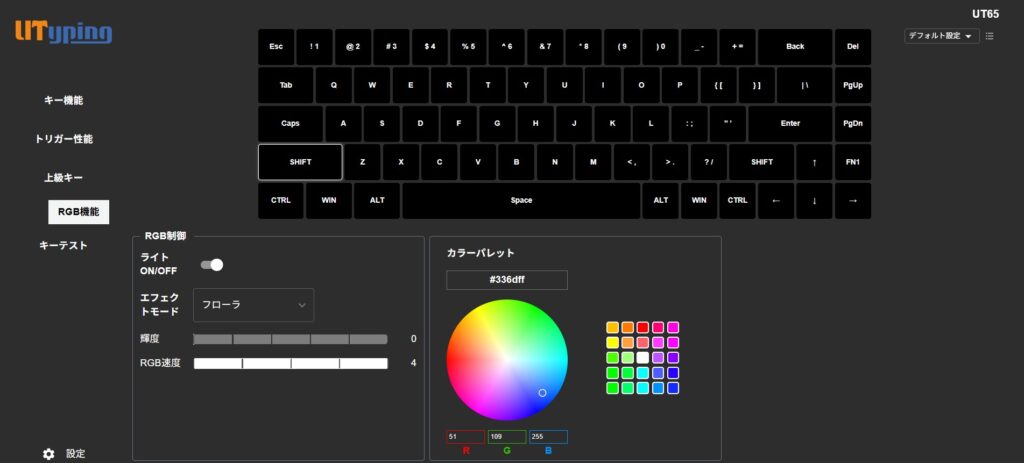Open the キーテスト page
The height and width of the screenshot is (463, 1024).
coord(63,245)
